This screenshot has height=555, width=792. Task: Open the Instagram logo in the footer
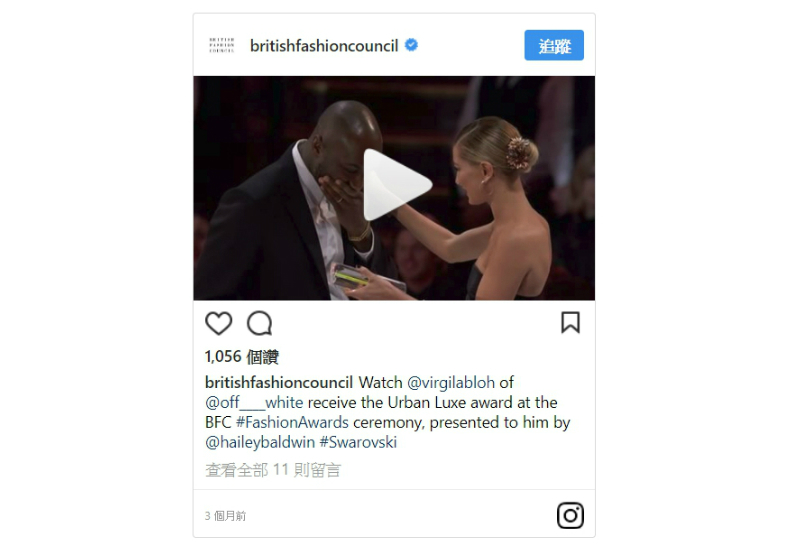pos(570,515)
